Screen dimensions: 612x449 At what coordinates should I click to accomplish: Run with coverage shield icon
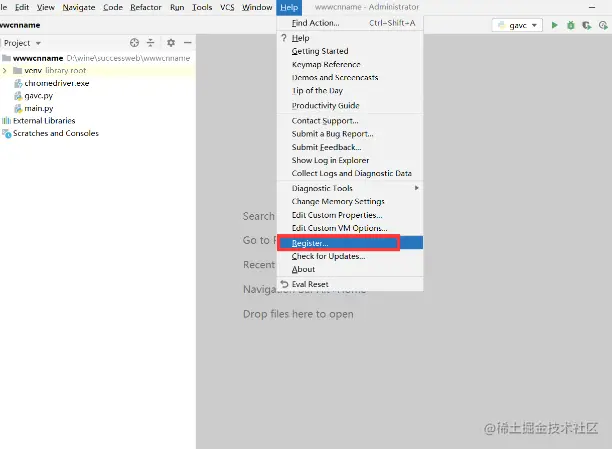tap(587, 25)
